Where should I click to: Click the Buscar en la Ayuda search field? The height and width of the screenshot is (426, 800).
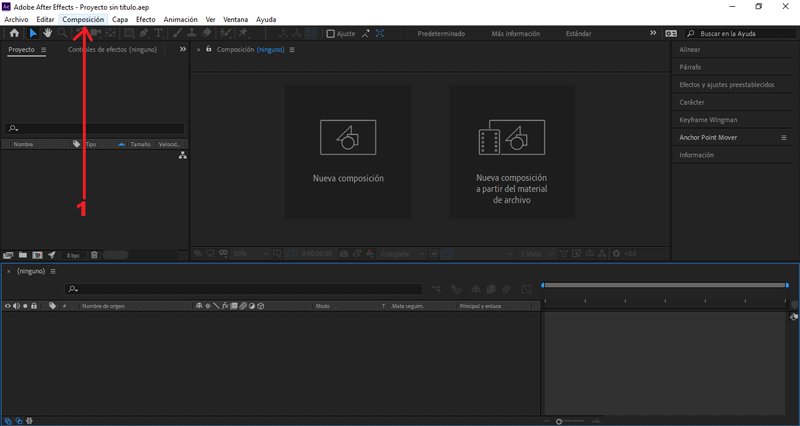pyautogui.click(x=740, y=33)
